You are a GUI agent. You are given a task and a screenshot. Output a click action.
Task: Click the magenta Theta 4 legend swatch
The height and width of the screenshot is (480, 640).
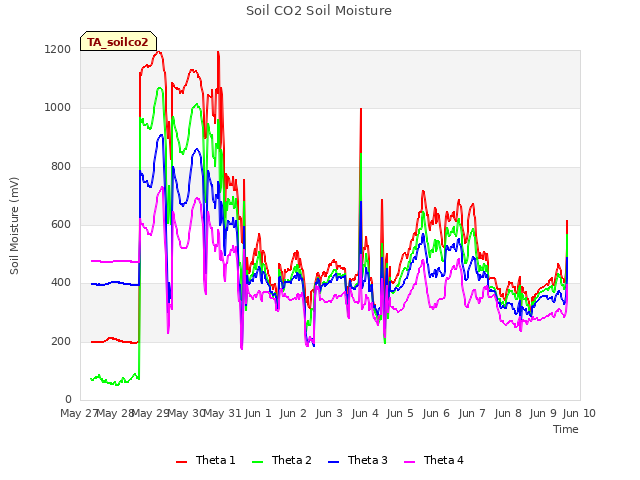(x=409, y=462)
